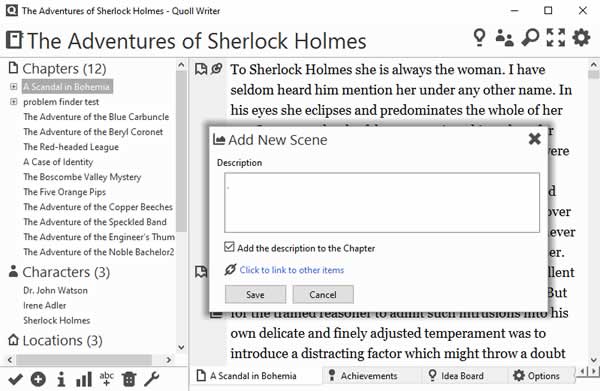Select 'The Adventure of the Copper Beeches' chapter
Image resolution: width=600 pixels, height=391 pixels.
(98, 207)
